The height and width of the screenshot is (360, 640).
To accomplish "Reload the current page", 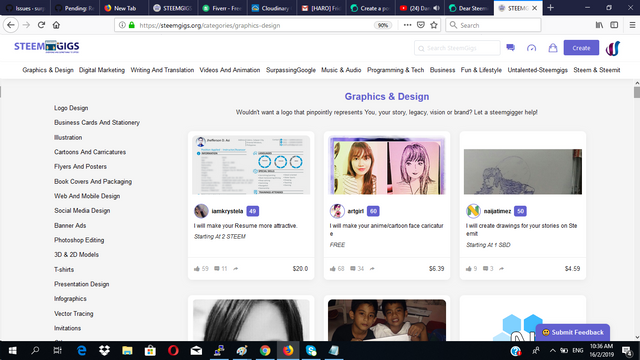I will coord(41,25).
